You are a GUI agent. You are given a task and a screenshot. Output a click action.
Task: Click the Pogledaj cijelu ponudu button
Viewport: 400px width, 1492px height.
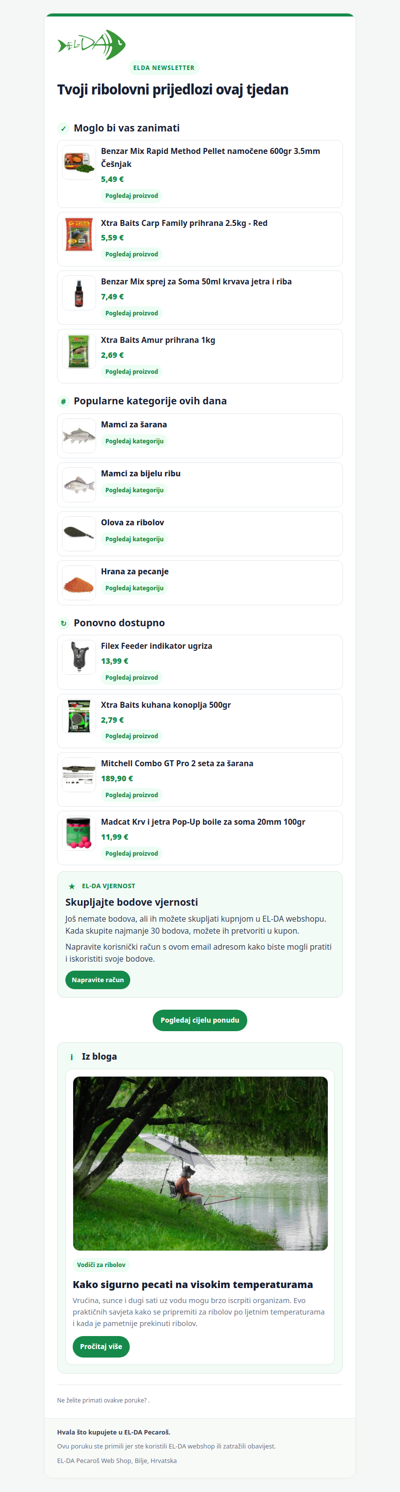pos(200,1020)
